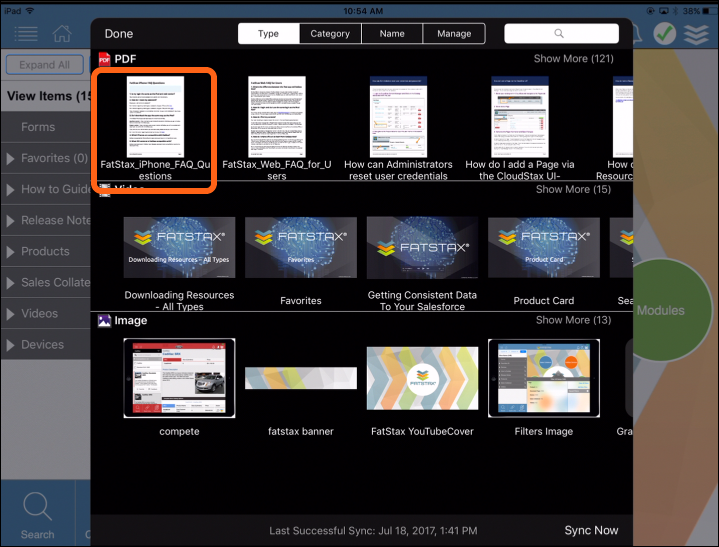Expand the Devices tree item

tap(46, 344)
